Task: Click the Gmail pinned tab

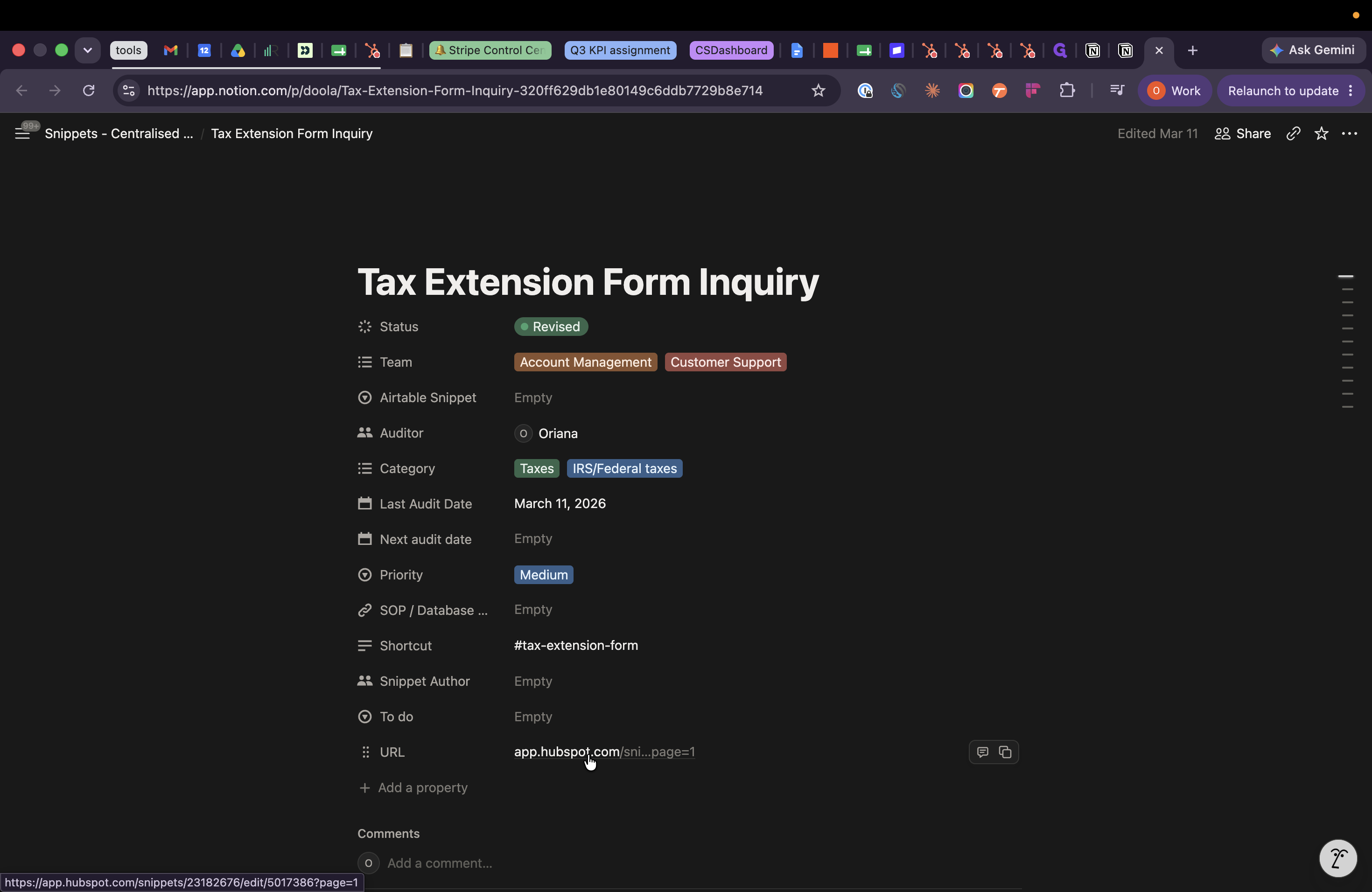Action: [171, 51]
